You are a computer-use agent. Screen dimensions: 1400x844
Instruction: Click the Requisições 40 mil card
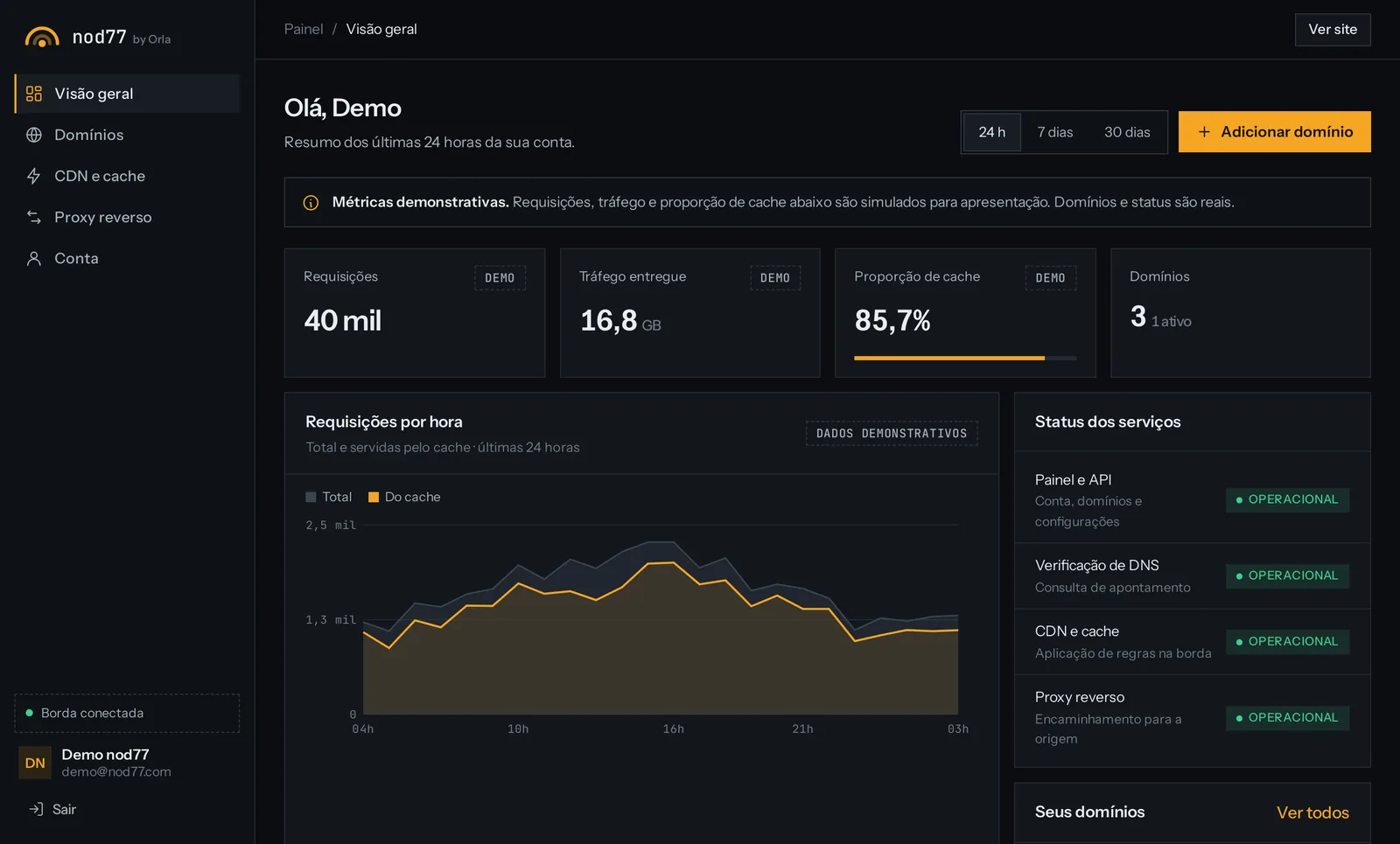pos(415,313)
